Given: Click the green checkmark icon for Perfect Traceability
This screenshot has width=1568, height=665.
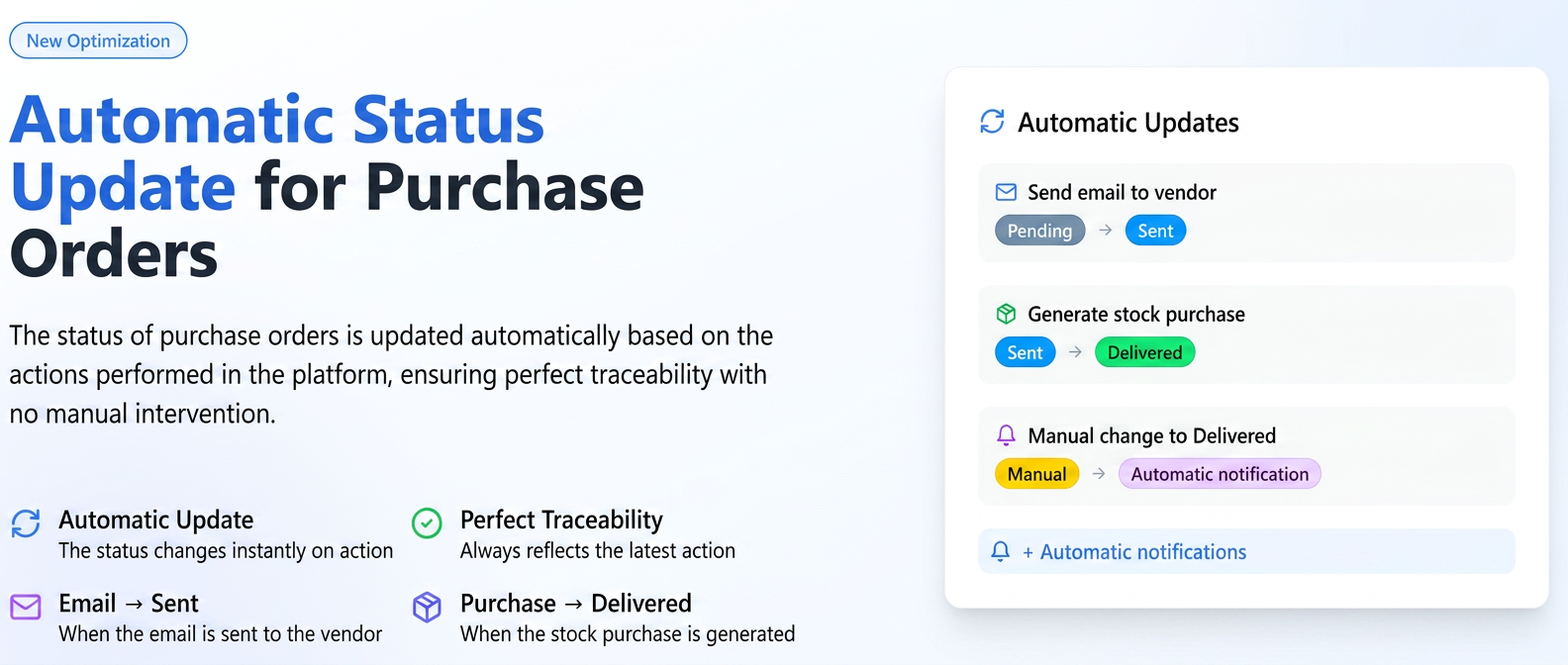Looking at the screenshot, I should [427, 522].
